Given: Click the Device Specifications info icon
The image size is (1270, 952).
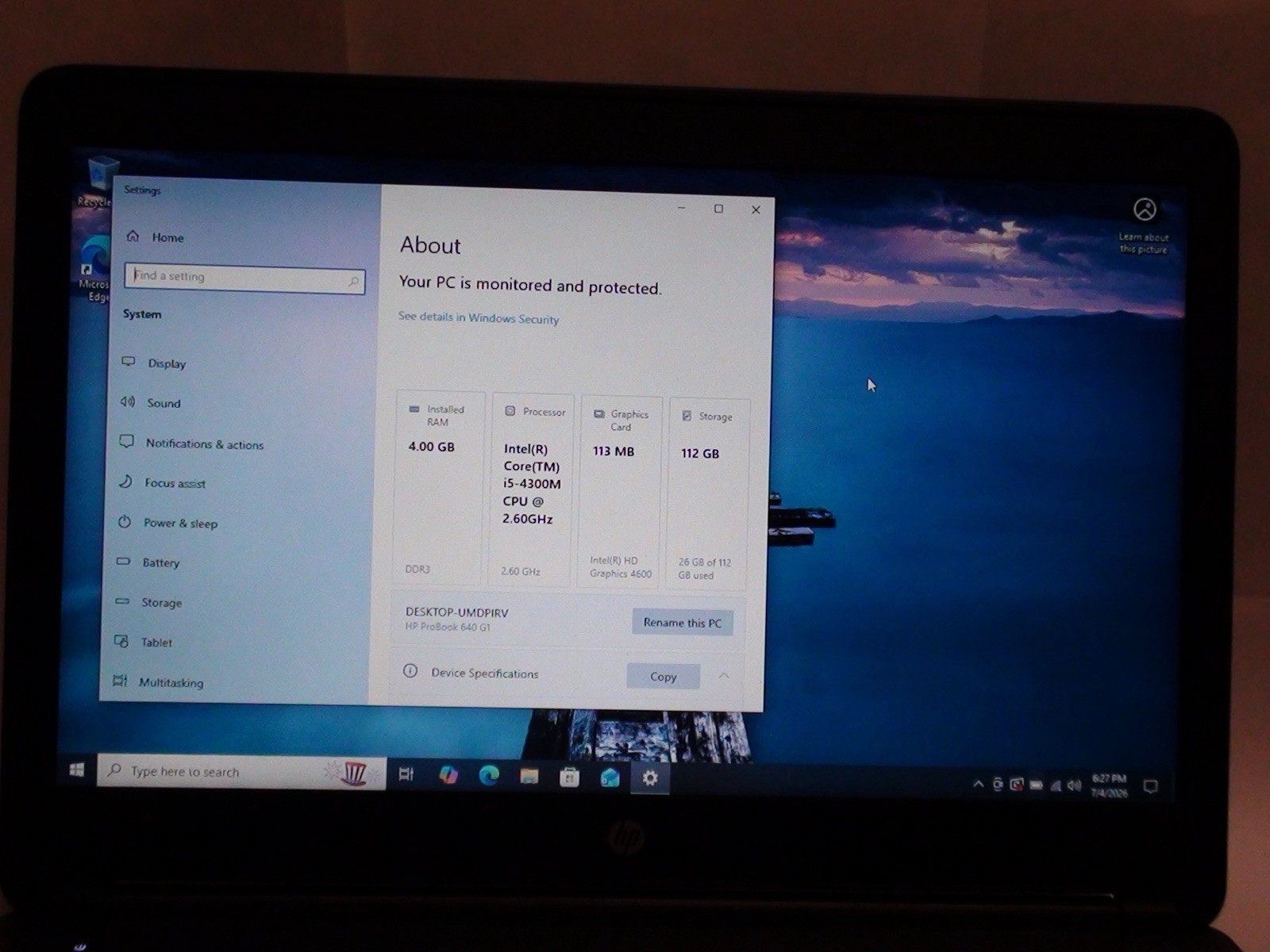Looking at the screenshot, I should pyautogui.click(x=410, y=671).
